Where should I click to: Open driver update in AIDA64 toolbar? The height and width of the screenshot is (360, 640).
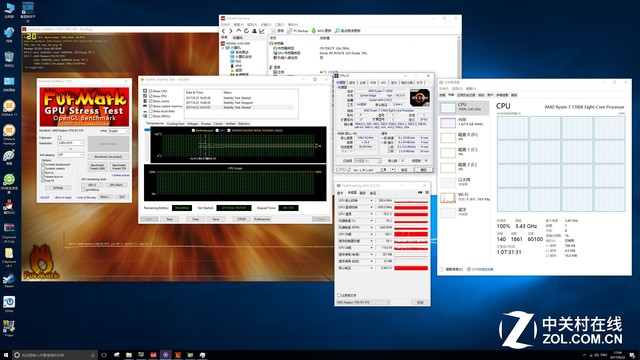click(348, 31)
